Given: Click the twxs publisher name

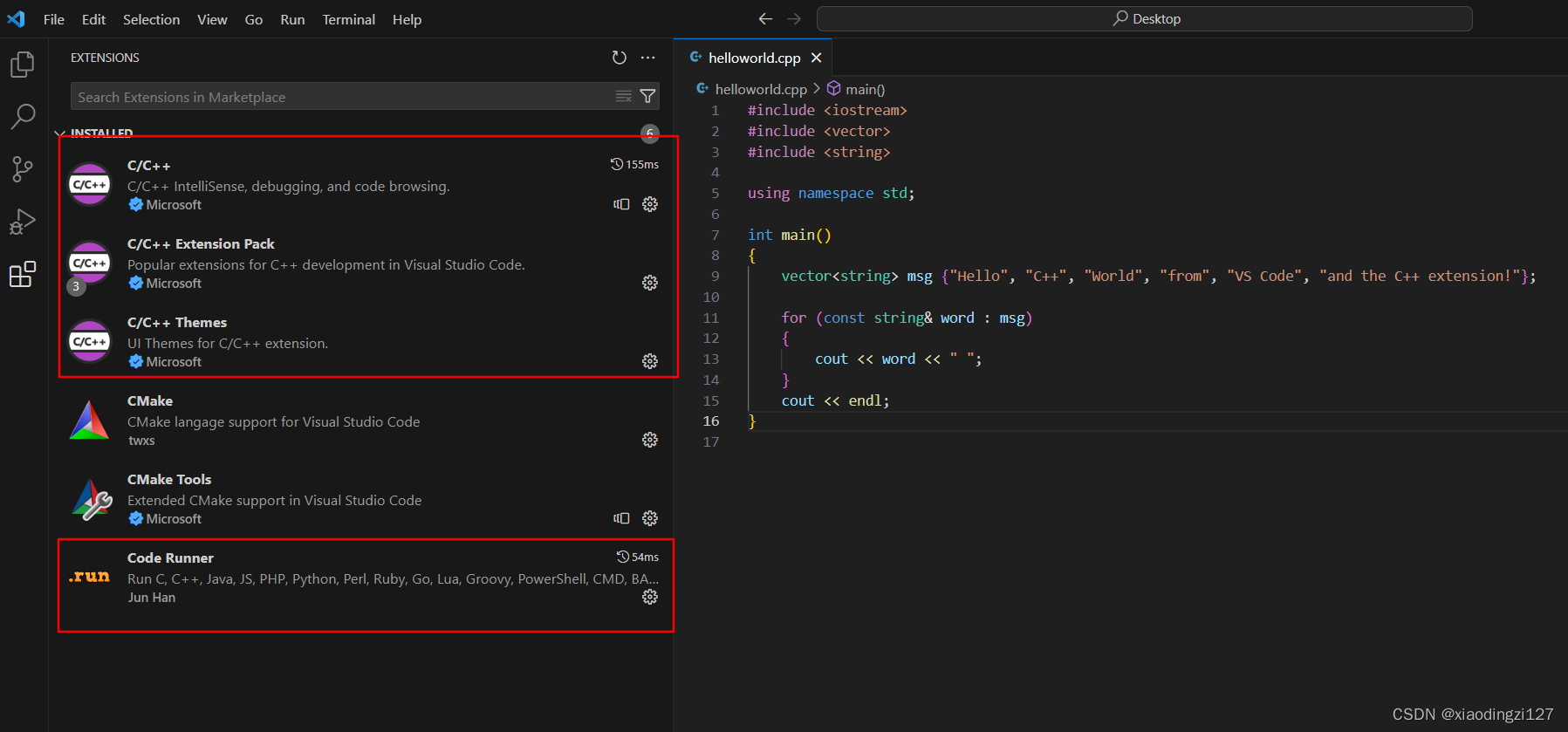Looking at the screenshot, I should pyautogui.click(x=141, y=441).
